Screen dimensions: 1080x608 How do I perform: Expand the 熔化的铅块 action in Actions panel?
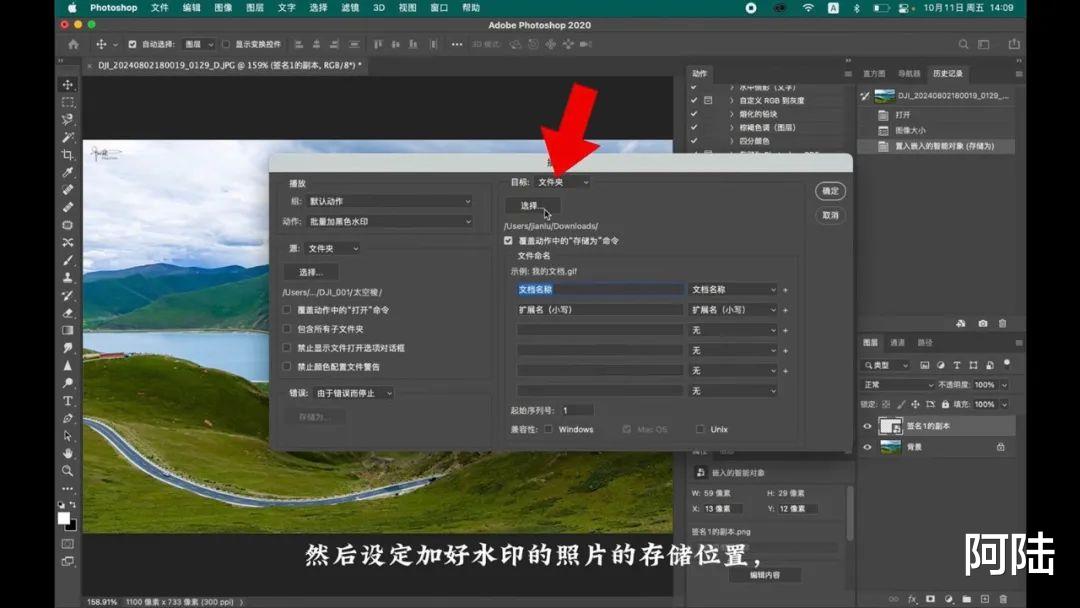731,114
